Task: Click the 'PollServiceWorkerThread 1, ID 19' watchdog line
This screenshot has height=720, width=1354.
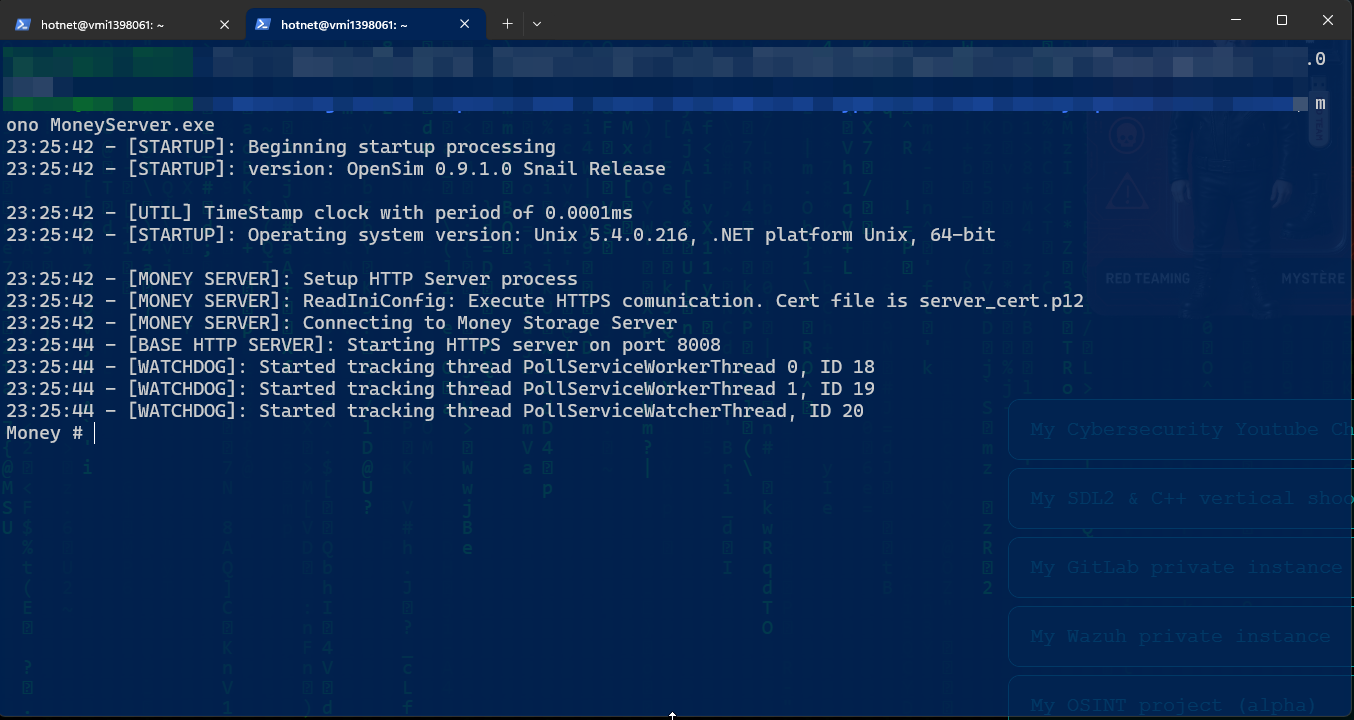Action: (440, 389)
